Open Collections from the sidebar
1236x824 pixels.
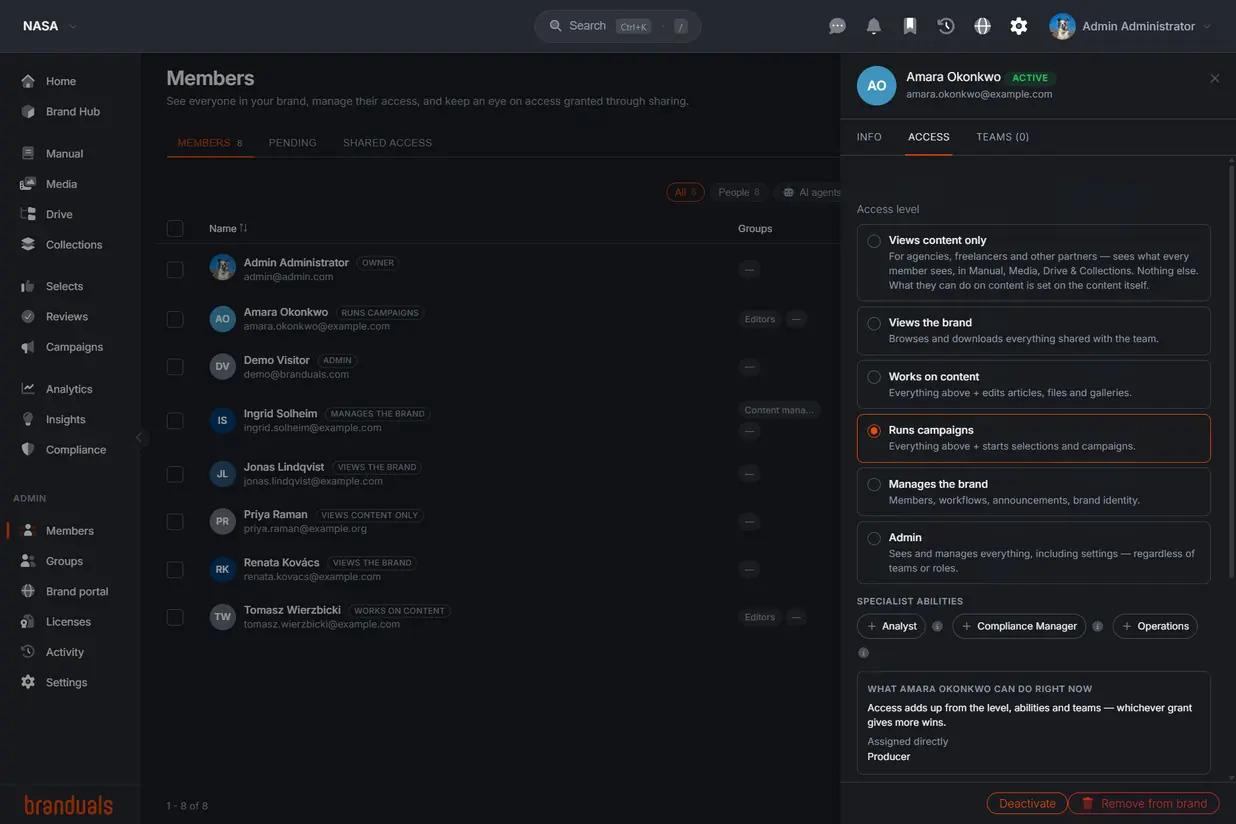point(73,244)
